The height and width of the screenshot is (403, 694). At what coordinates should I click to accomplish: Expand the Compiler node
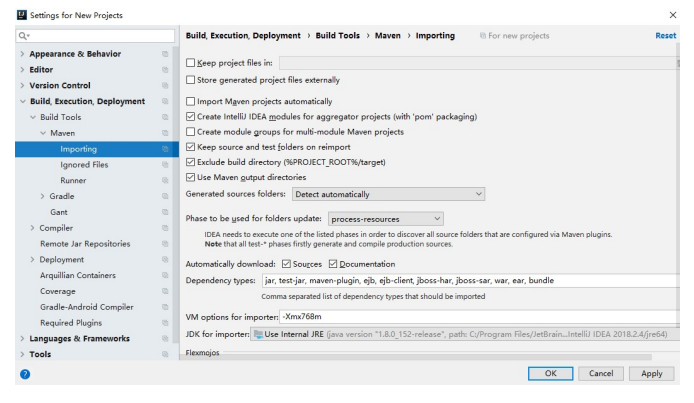point(32,228)
